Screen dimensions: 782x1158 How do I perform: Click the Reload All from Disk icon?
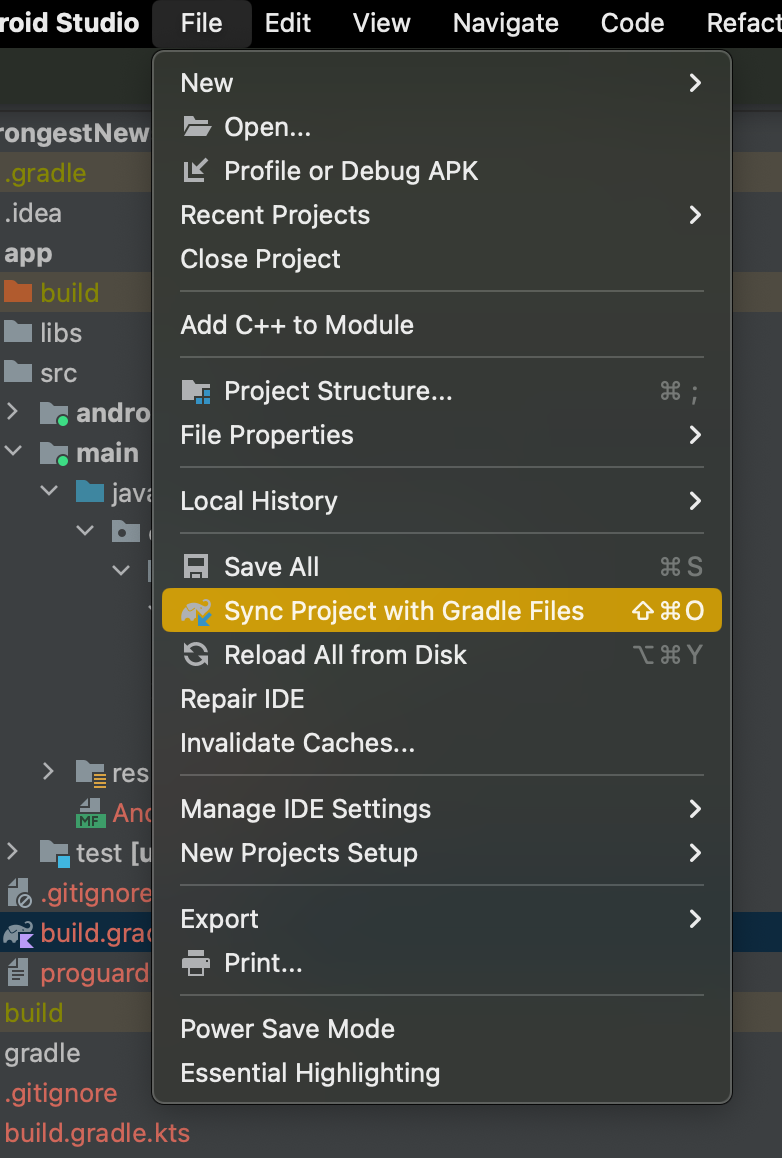[196, 654]
